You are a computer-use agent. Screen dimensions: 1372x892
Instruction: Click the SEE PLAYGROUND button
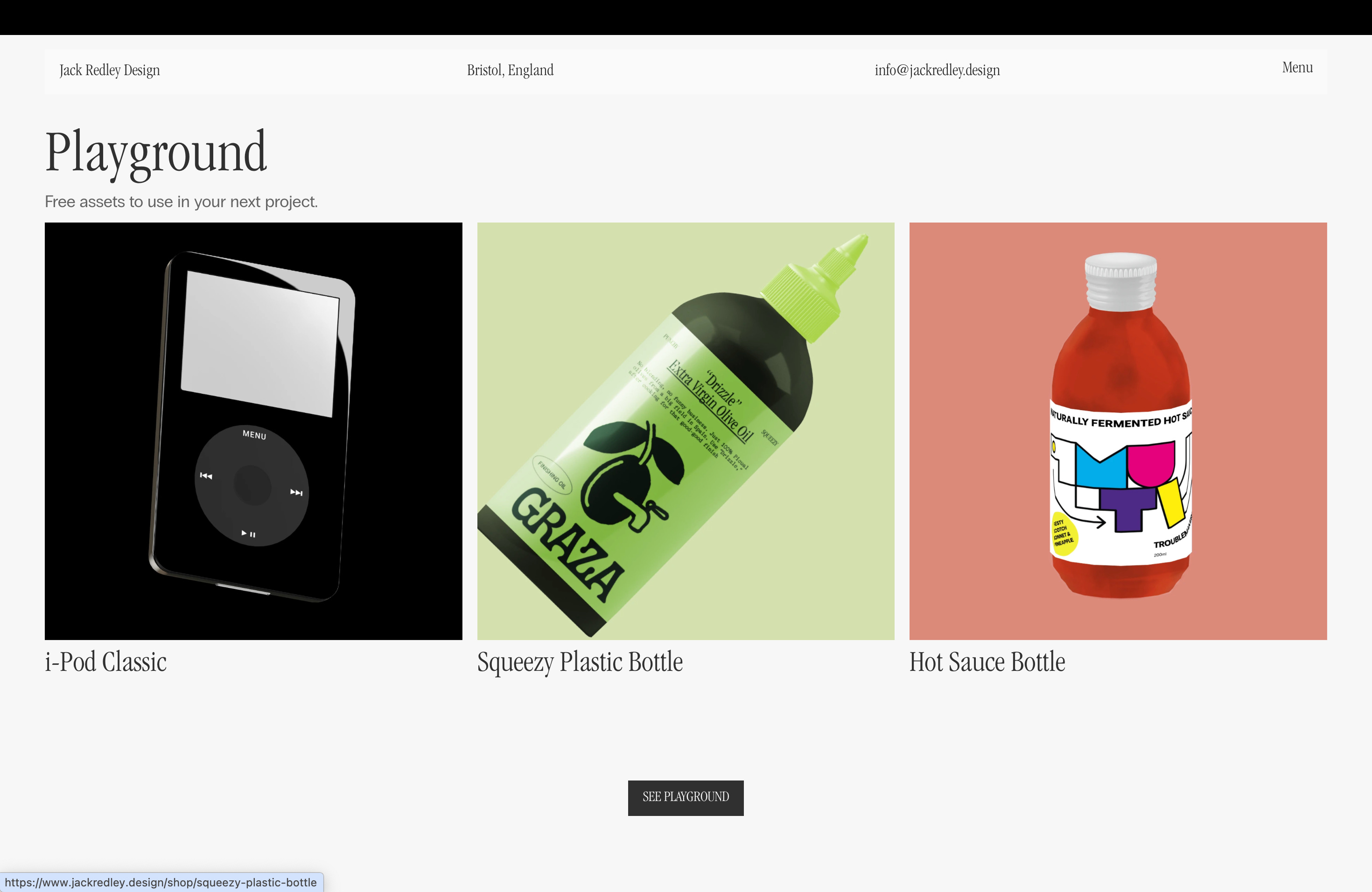[x=686, y=797]
